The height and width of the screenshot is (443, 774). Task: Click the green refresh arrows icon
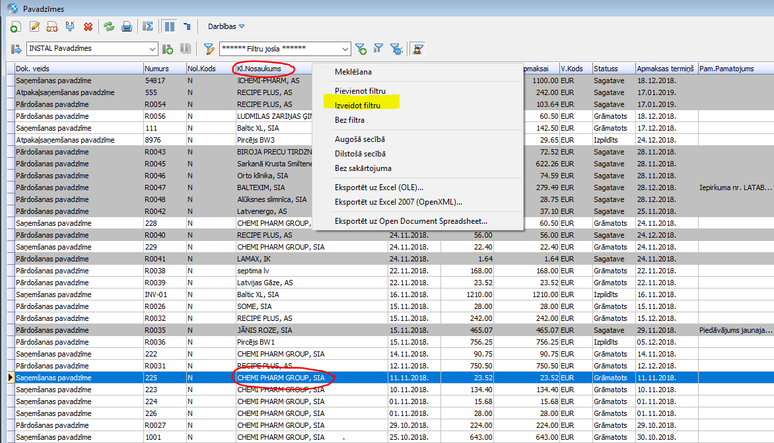point(107,24)
